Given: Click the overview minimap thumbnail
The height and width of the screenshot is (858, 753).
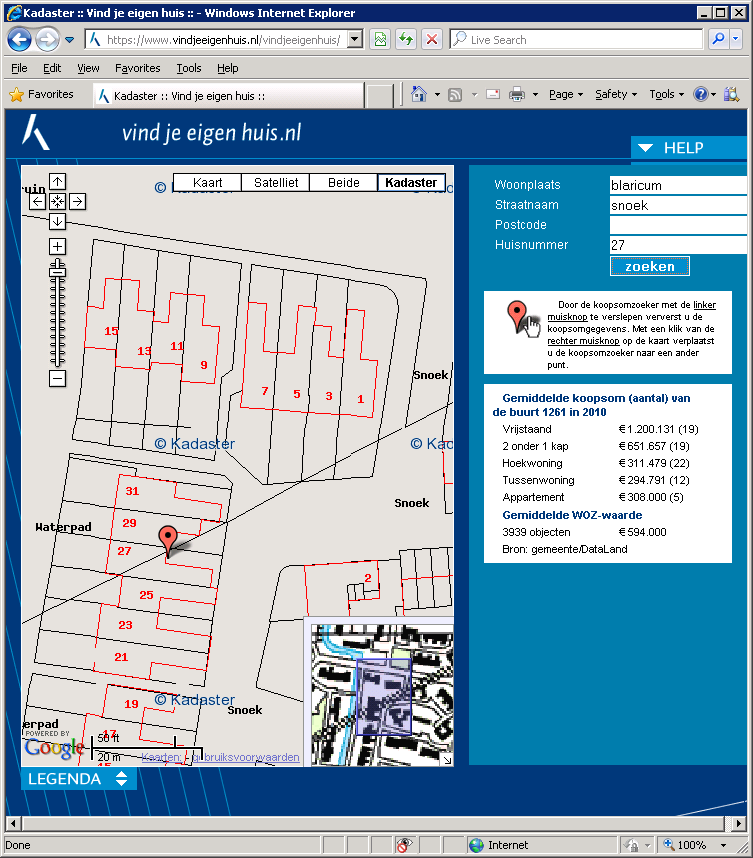Looking at the screenshot, I should (382, 695).
